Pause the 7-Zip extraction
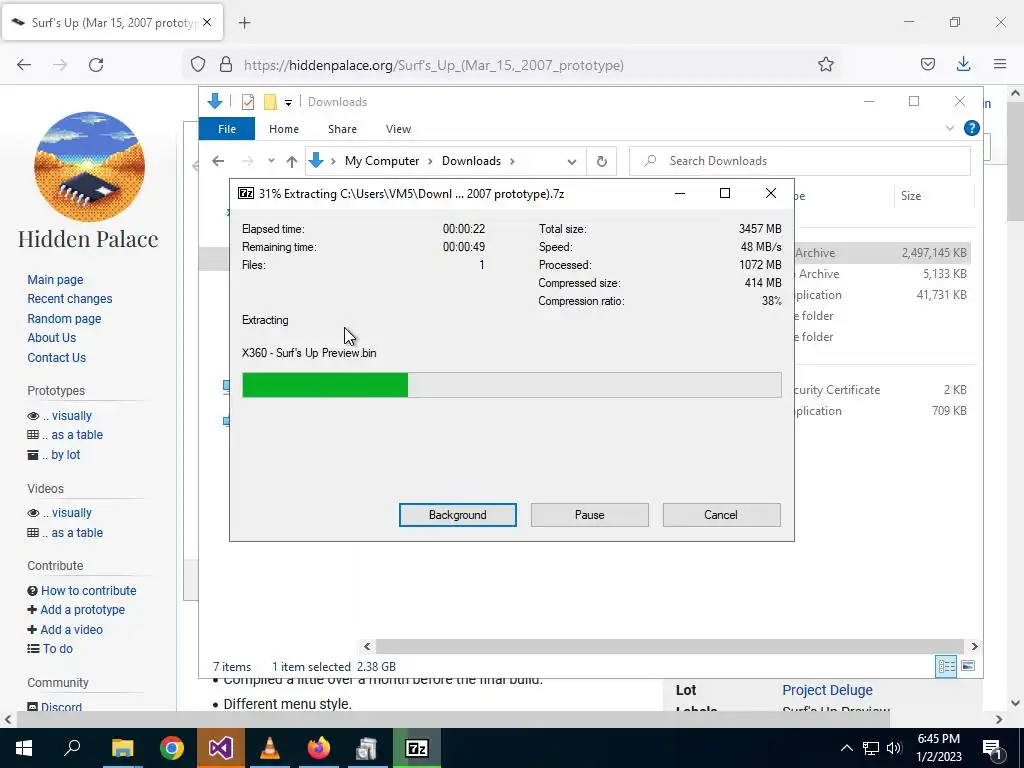The height and width of the screenshot is (768, 1024). [x=590, y=515]
